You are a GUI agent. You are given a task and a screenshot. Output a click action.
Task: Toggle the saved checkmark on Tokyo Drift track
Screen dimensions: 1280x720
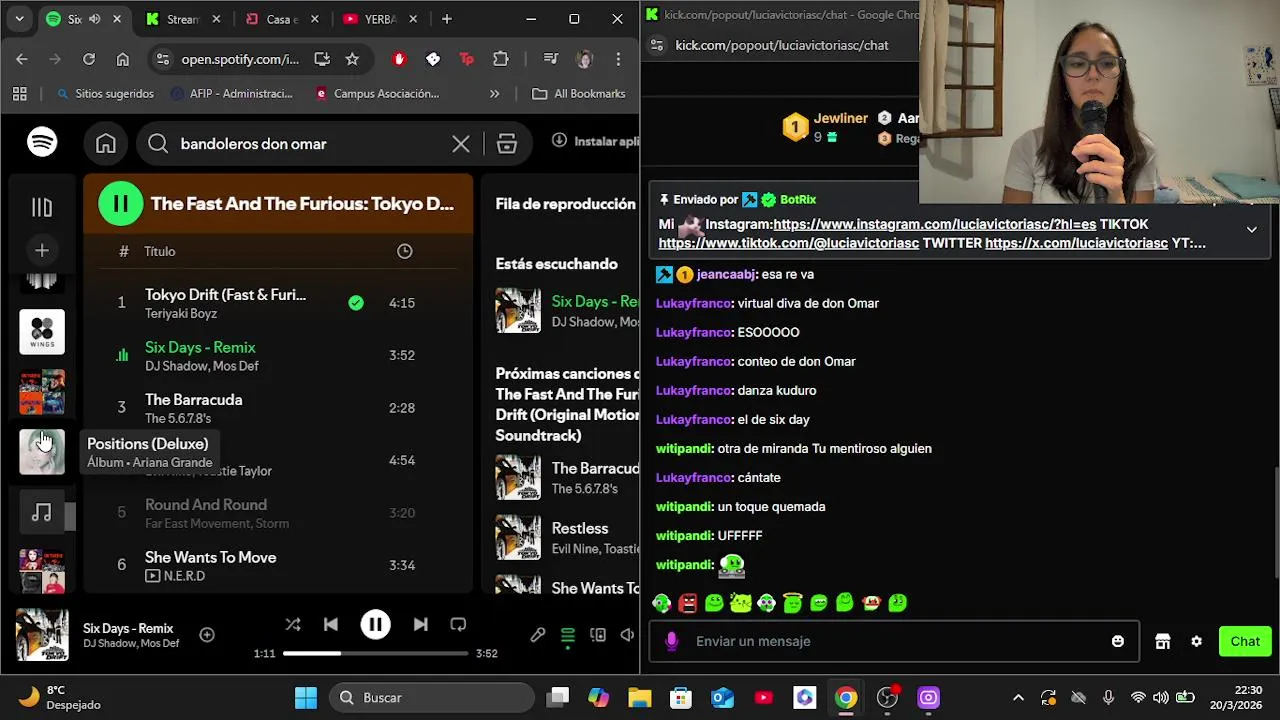point(356,303)
